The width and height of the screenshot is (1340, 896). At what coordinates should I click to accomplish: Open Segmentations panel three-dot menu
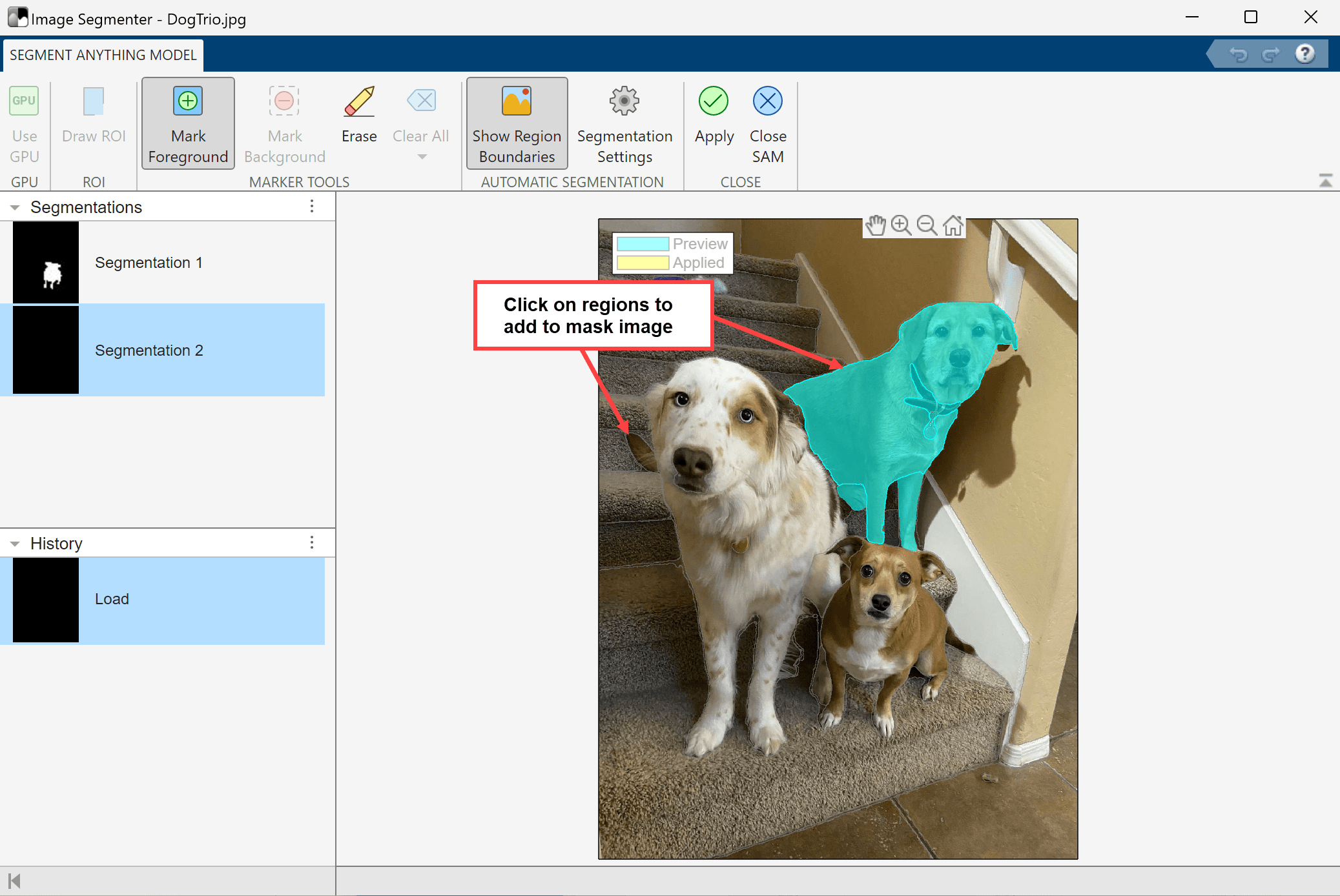click(x=312, y=206)
